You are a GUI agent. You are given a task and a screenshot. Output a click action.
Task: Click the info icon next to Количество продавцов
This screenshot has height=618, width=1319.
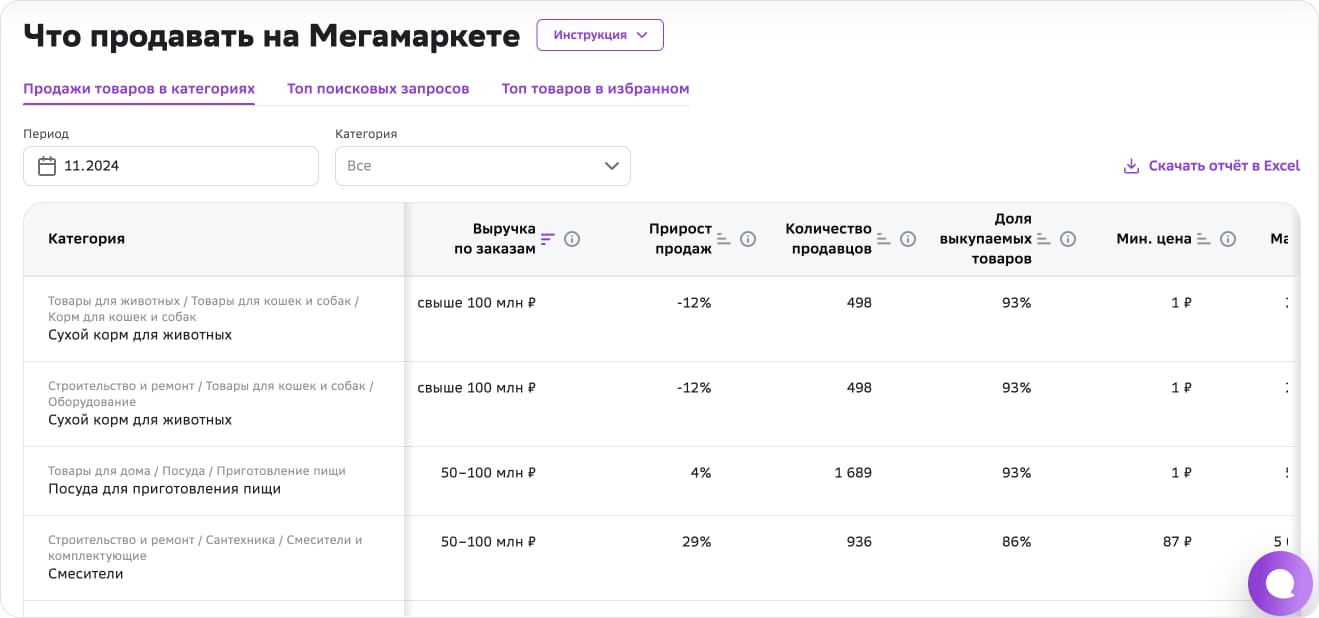[907, 238]
